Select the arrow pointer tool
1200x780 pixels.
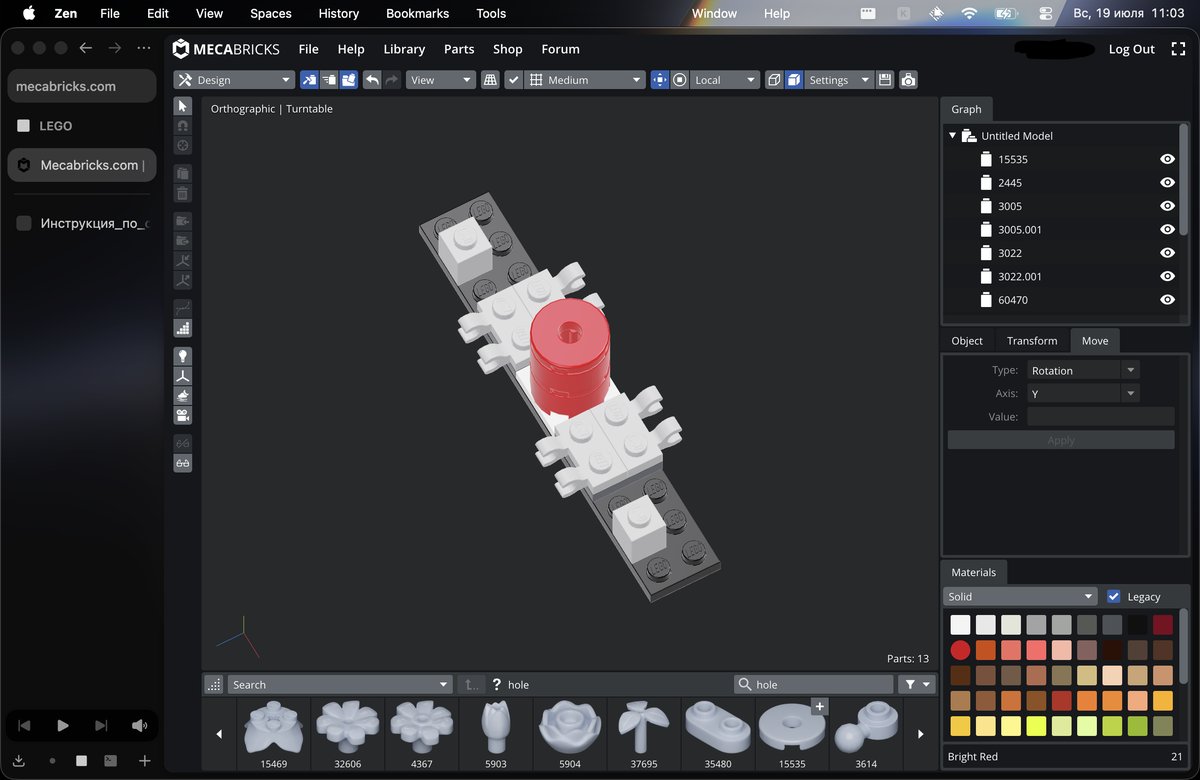[182, 106]
